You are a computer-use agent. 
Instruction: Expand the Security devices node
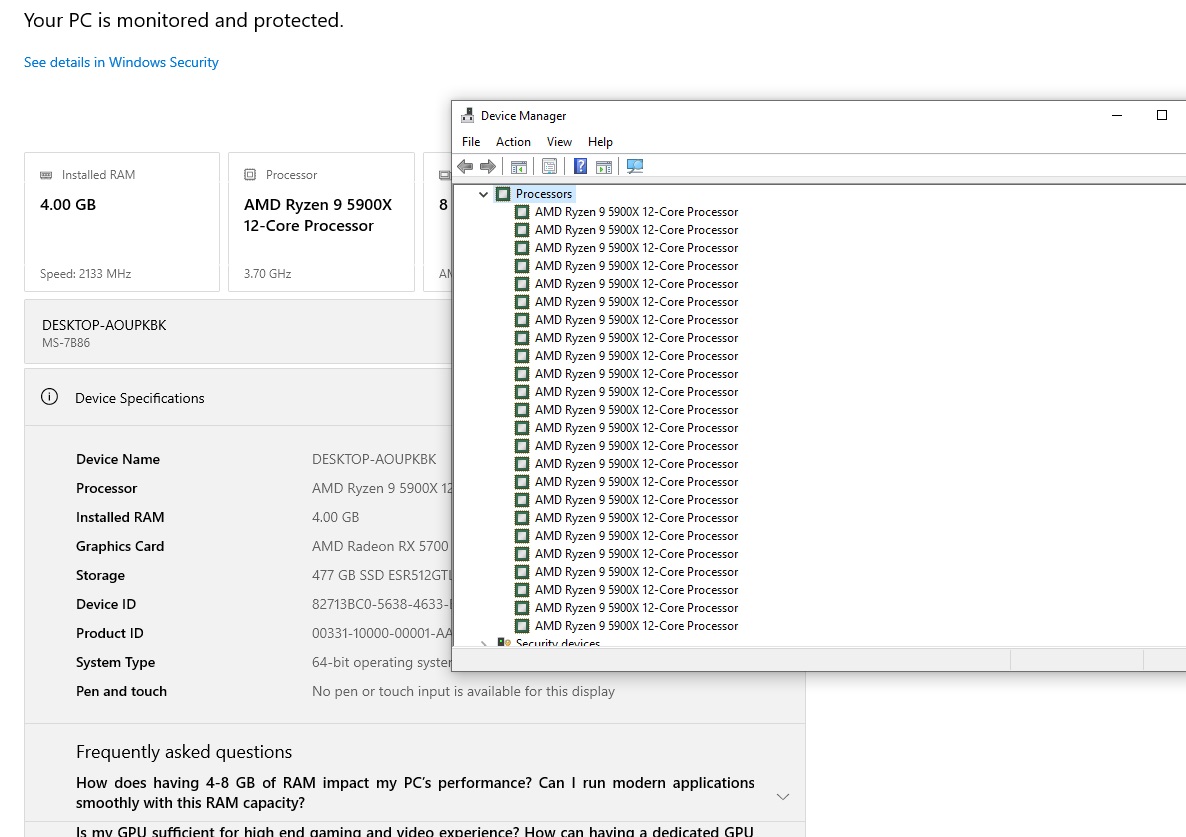pyautogui.click(x=484, y=644)
